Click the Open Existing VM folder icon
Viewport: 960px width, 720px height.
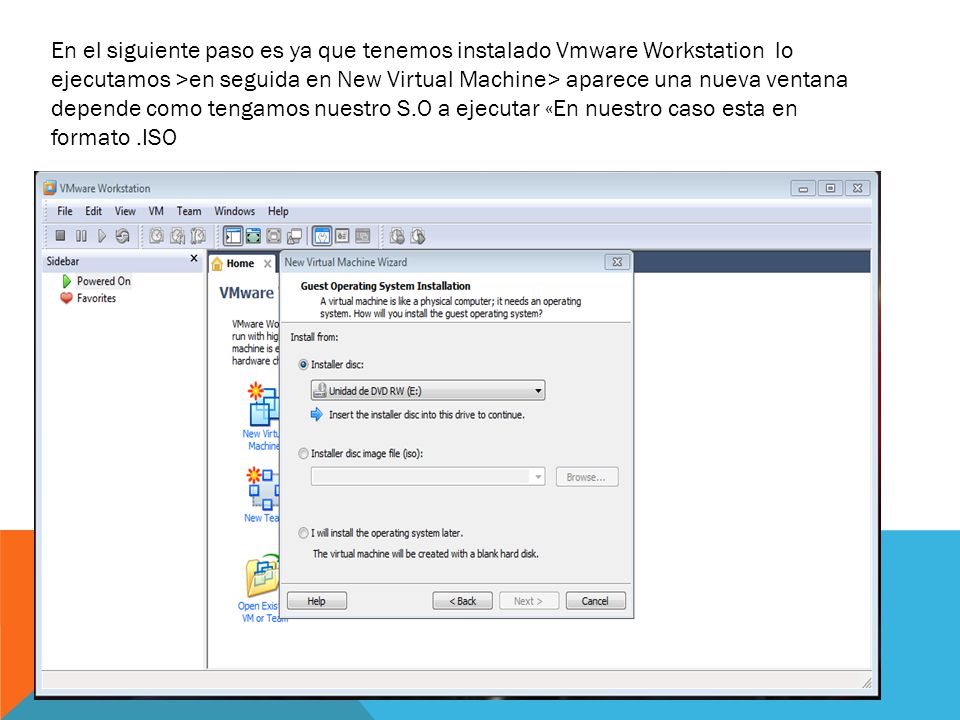(263, 576)
